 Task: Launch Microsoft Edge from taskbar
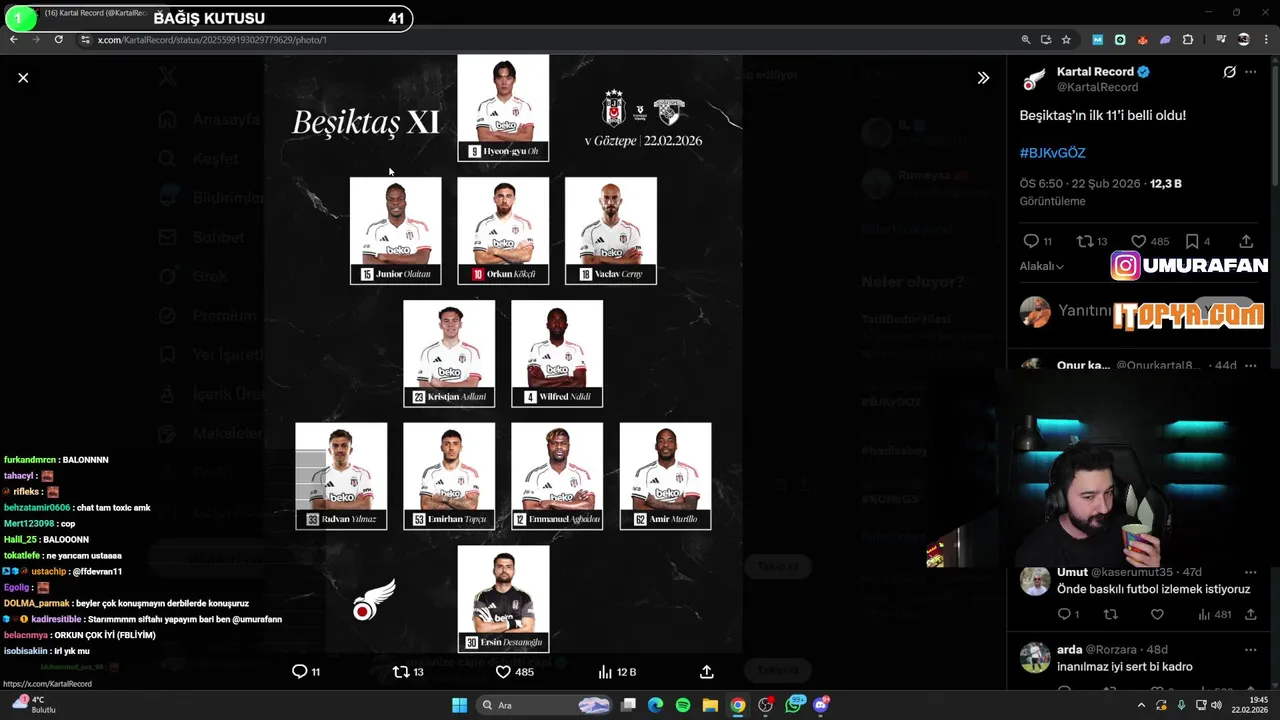tap(655, 705)
